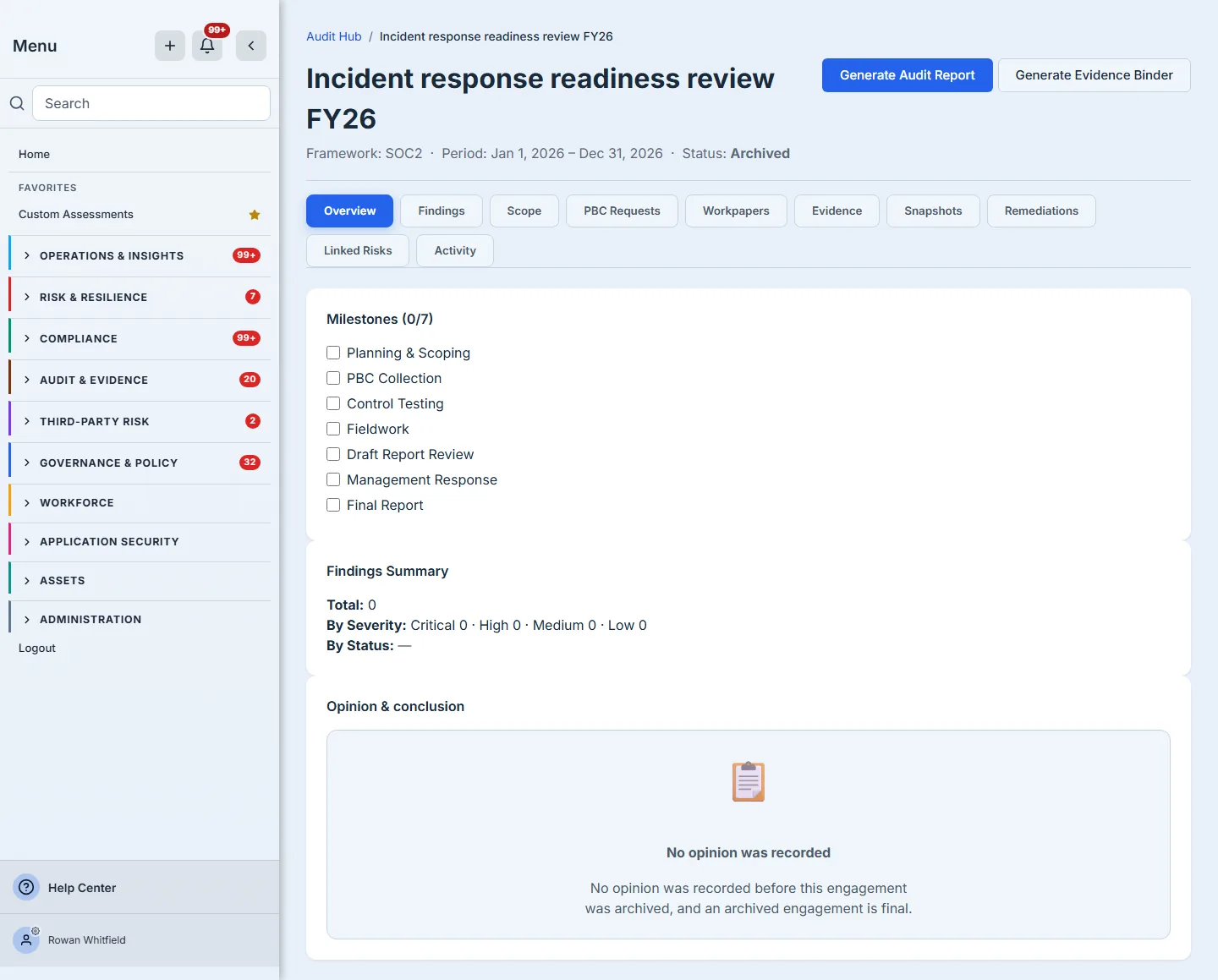Check the Draft Report Review milestone
The height and width of the screenshot is (980, 1218).
click(333, 454)
